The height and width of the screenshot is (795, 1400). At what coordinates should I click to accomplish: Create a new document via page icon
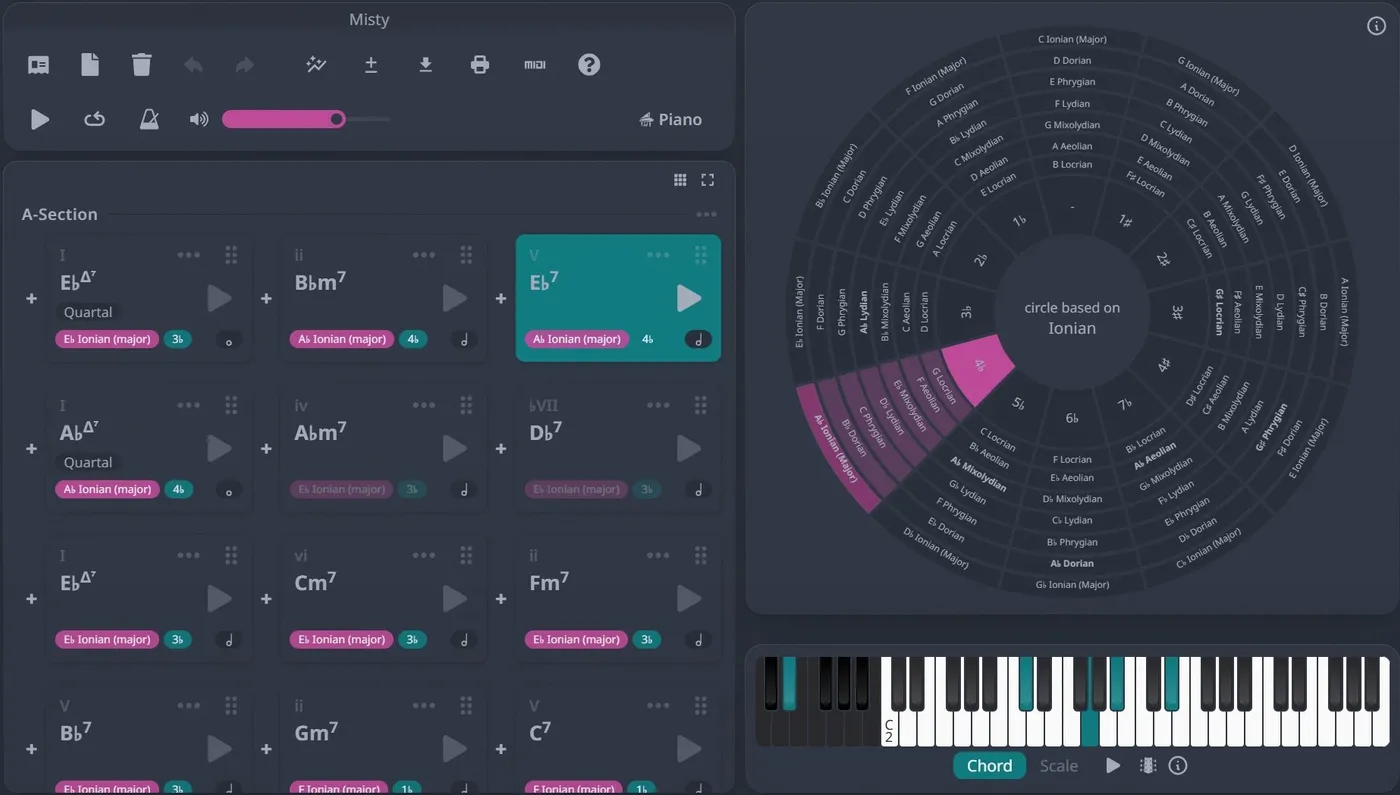[90, 65]
